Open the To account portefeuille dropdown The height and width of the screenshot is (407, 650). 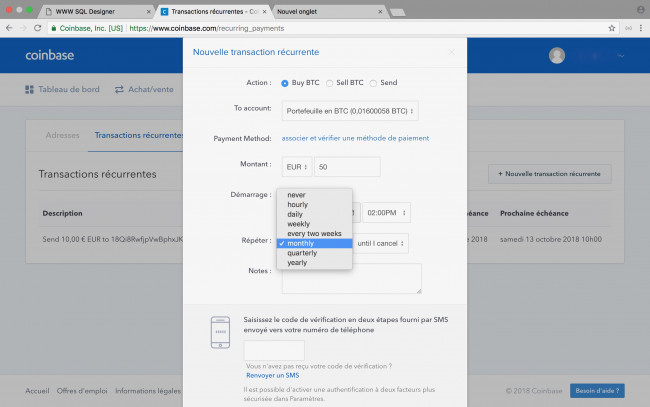pyautogui.click(x=350, y=111)
